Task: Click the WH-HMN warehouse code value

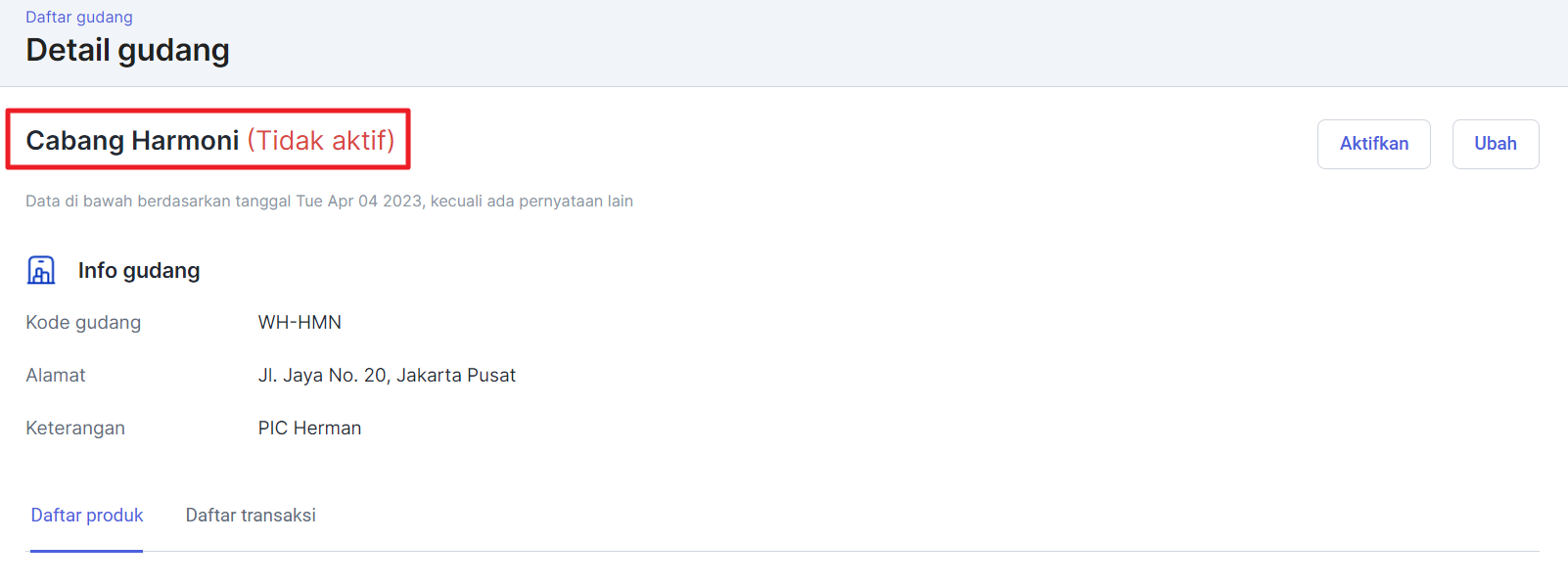Action: pos(300,323)
